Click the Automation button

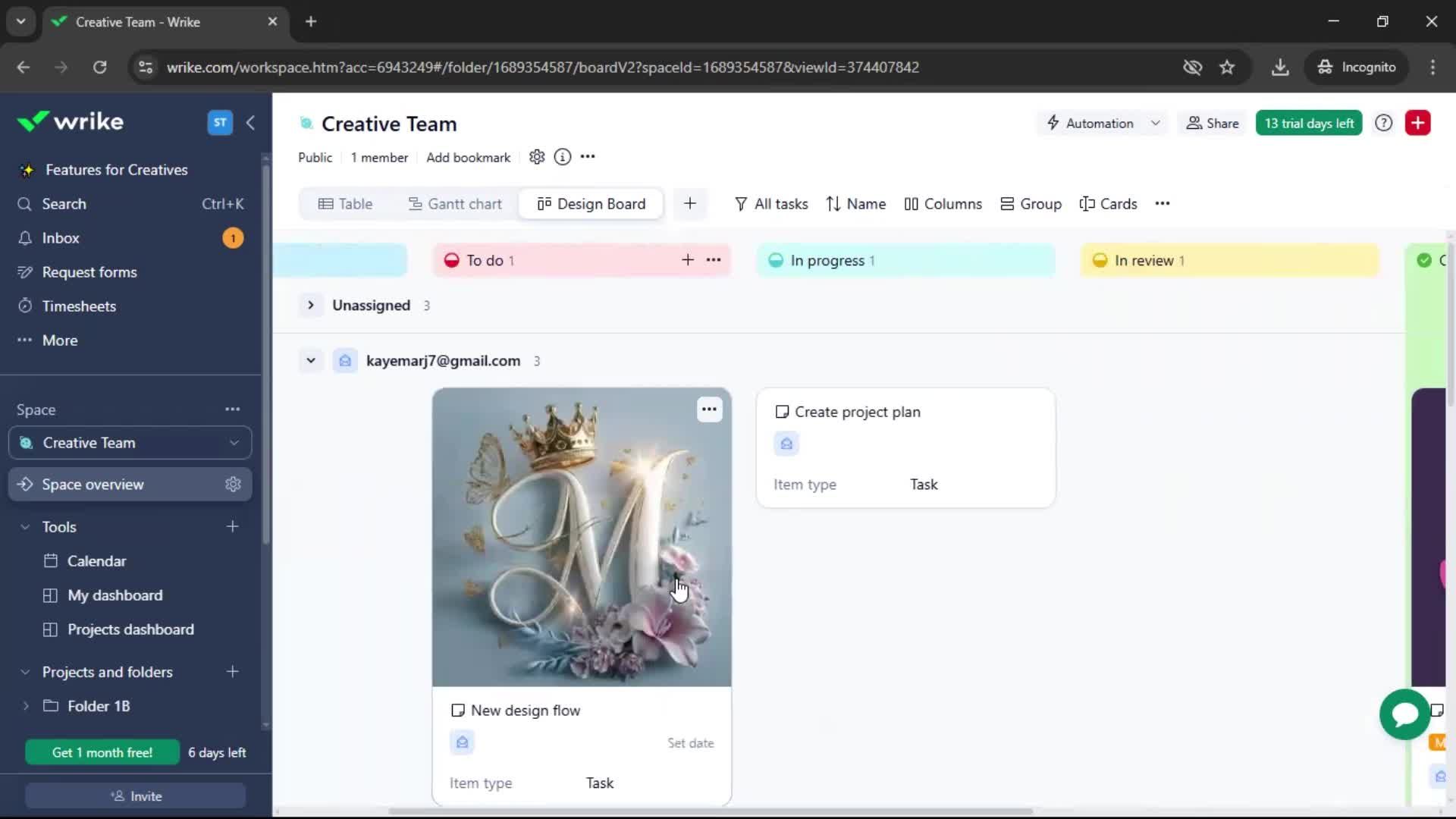[x=1090, y=124]
